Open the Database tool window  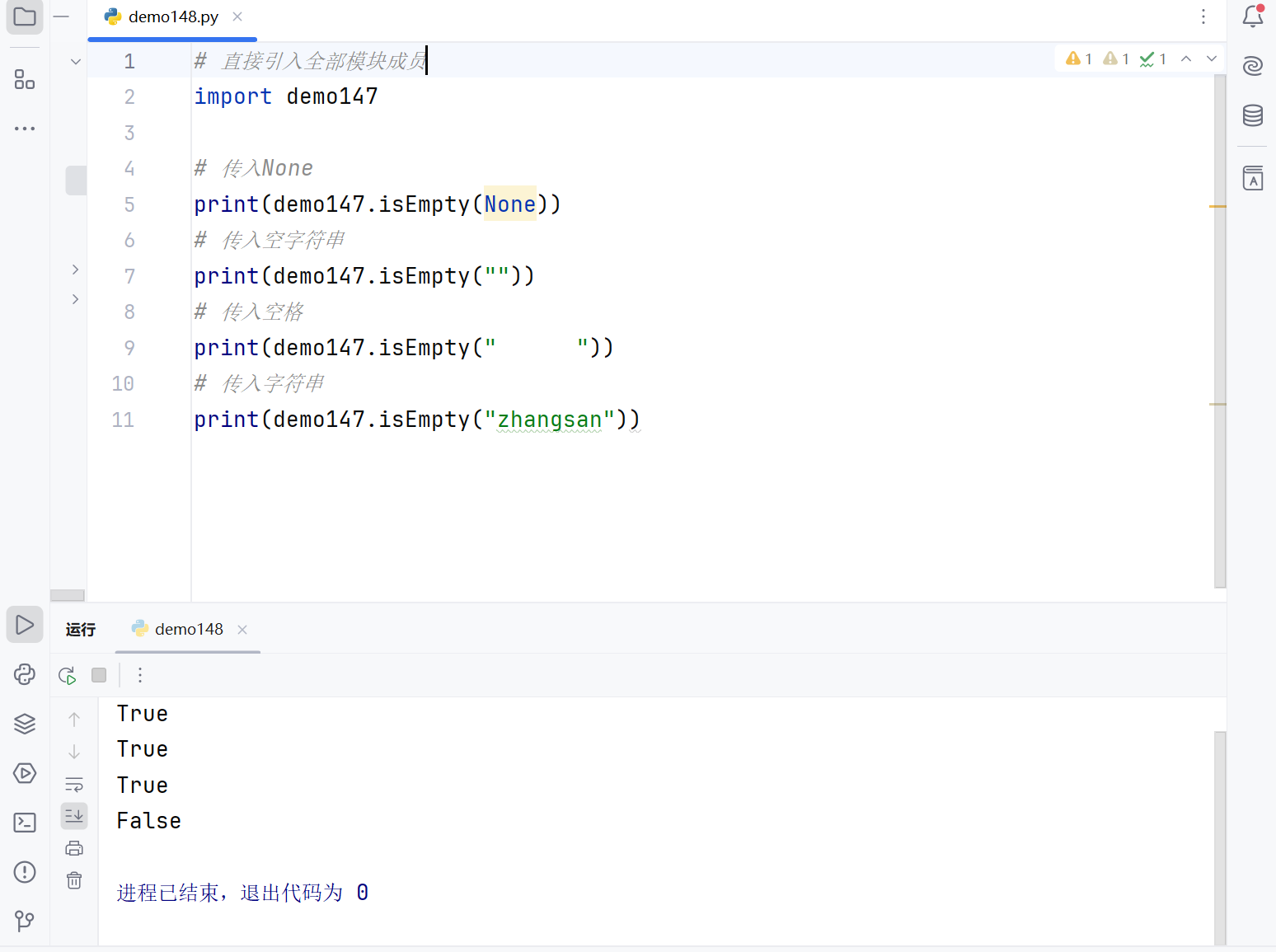point(1253,115)
